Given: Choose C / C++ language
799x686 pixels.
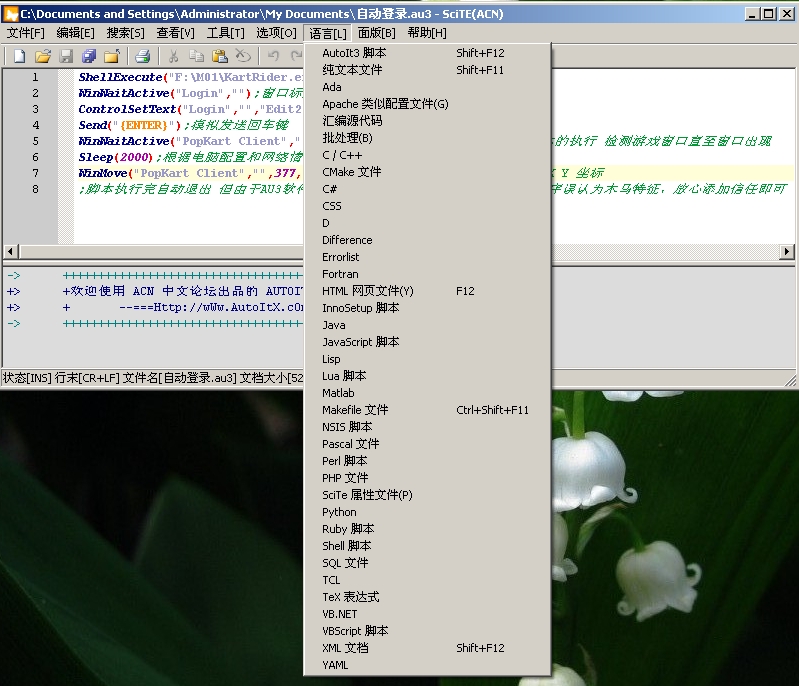Looking at the screenshot, I should tap(427, 155).
